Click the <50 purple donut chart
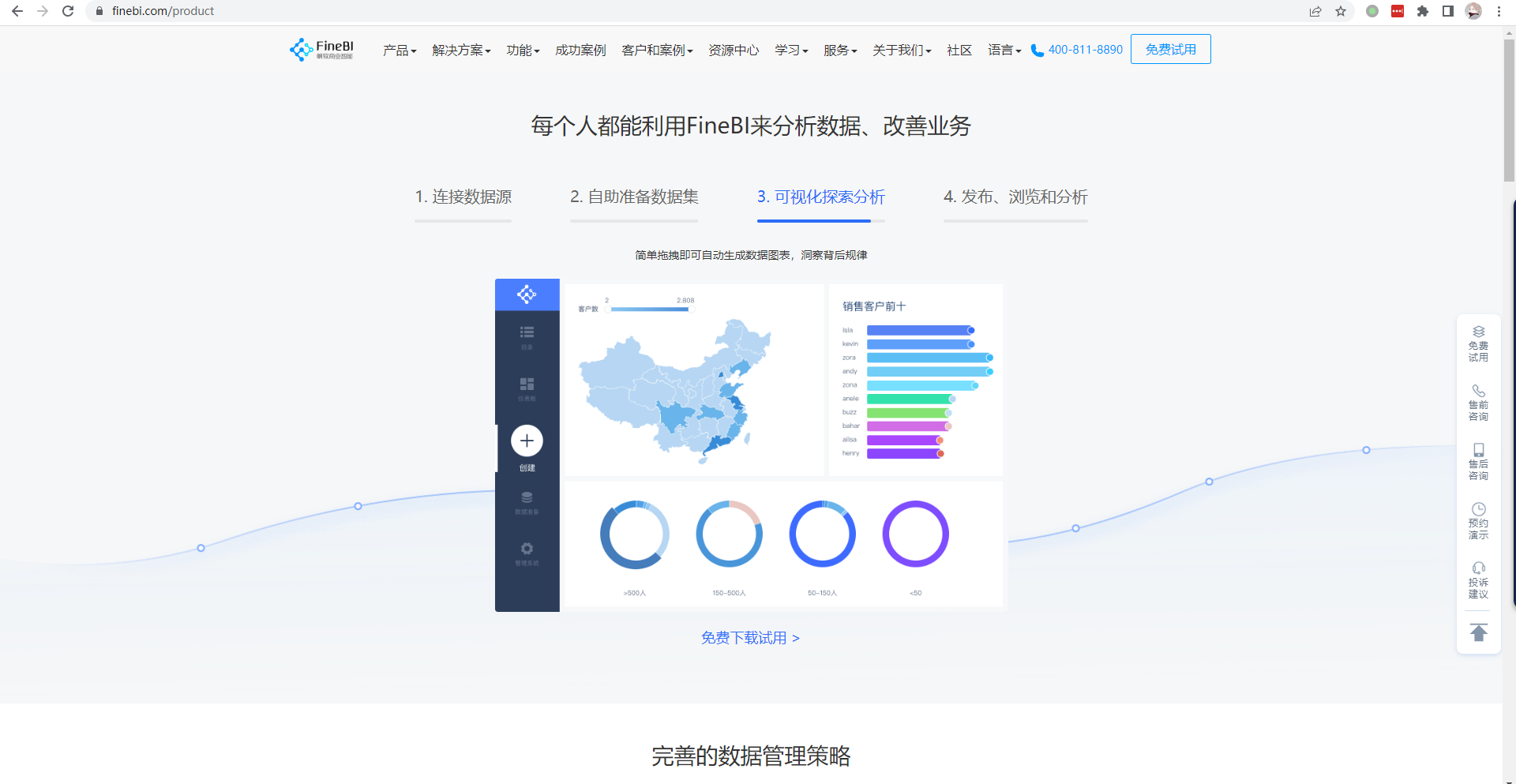The height and width of the screenshot is (784, 1516). (x=915, y=534)
